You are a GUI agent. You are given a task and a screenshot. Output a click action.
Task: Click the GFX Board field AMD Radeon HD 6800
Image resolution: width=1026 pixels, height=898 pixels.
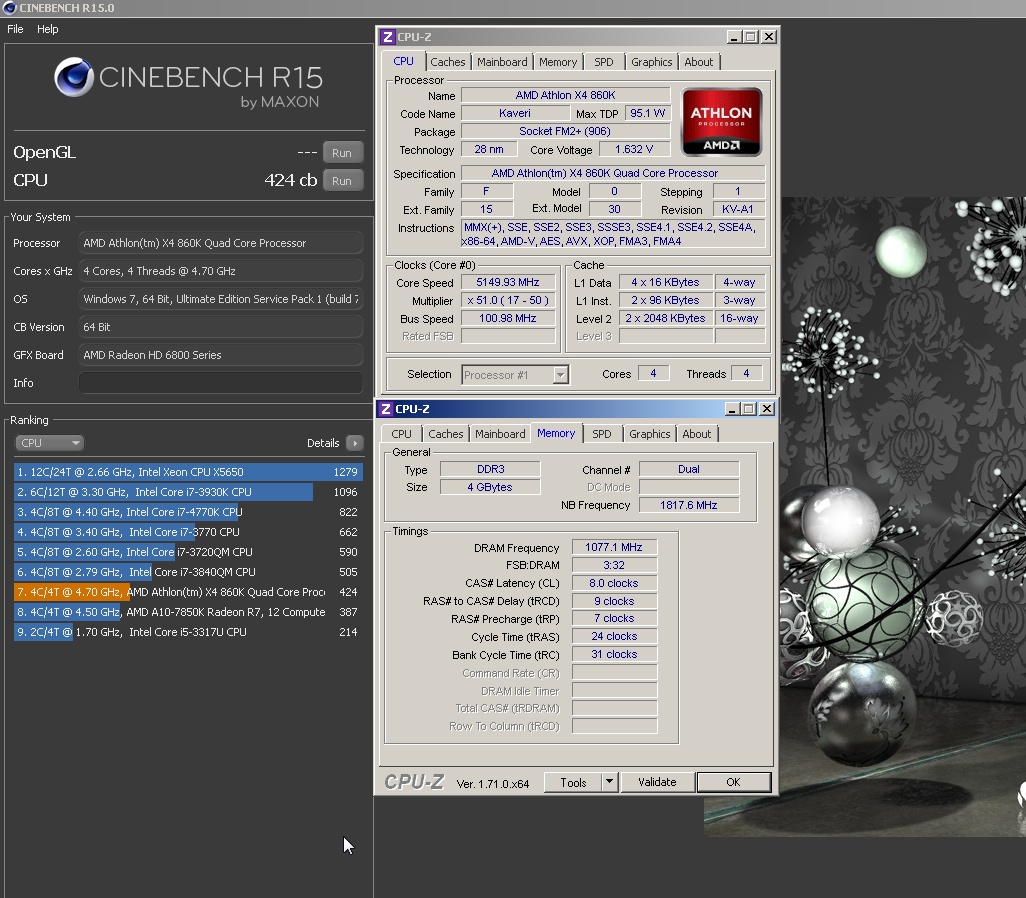(x=221, y=355)
